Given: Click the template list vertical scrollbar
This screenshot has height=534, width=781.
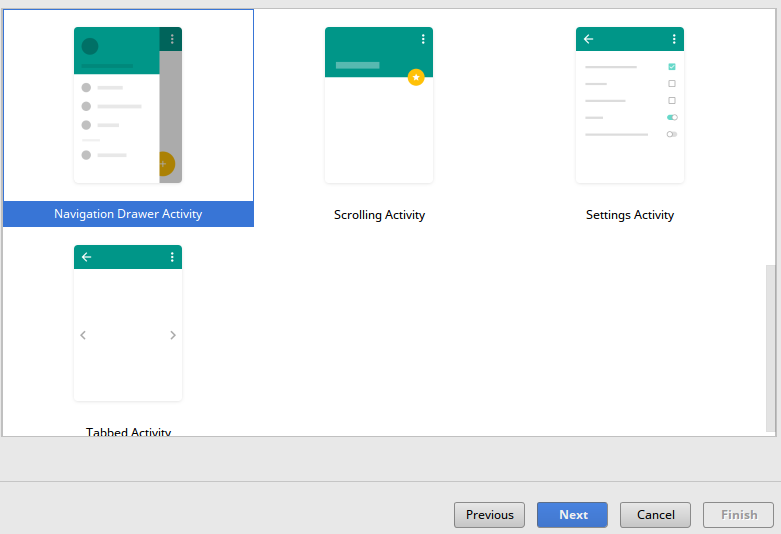Looking at the screenshot, I should [x=771, y=349].
